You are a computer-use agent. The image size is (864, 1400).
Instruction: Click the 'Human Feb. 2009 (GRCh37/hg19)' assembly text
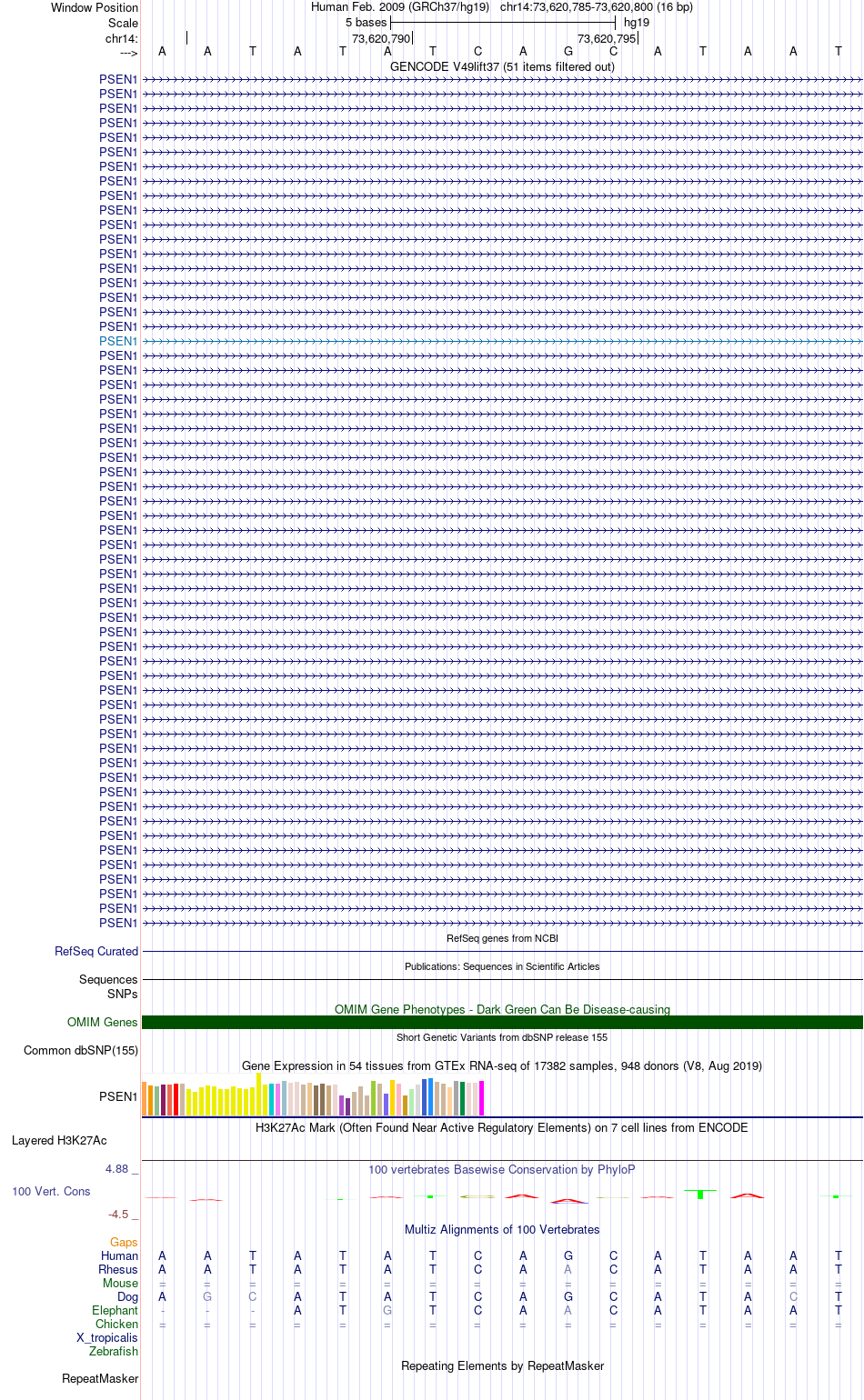pyautogui.click(x=400, y=6)
